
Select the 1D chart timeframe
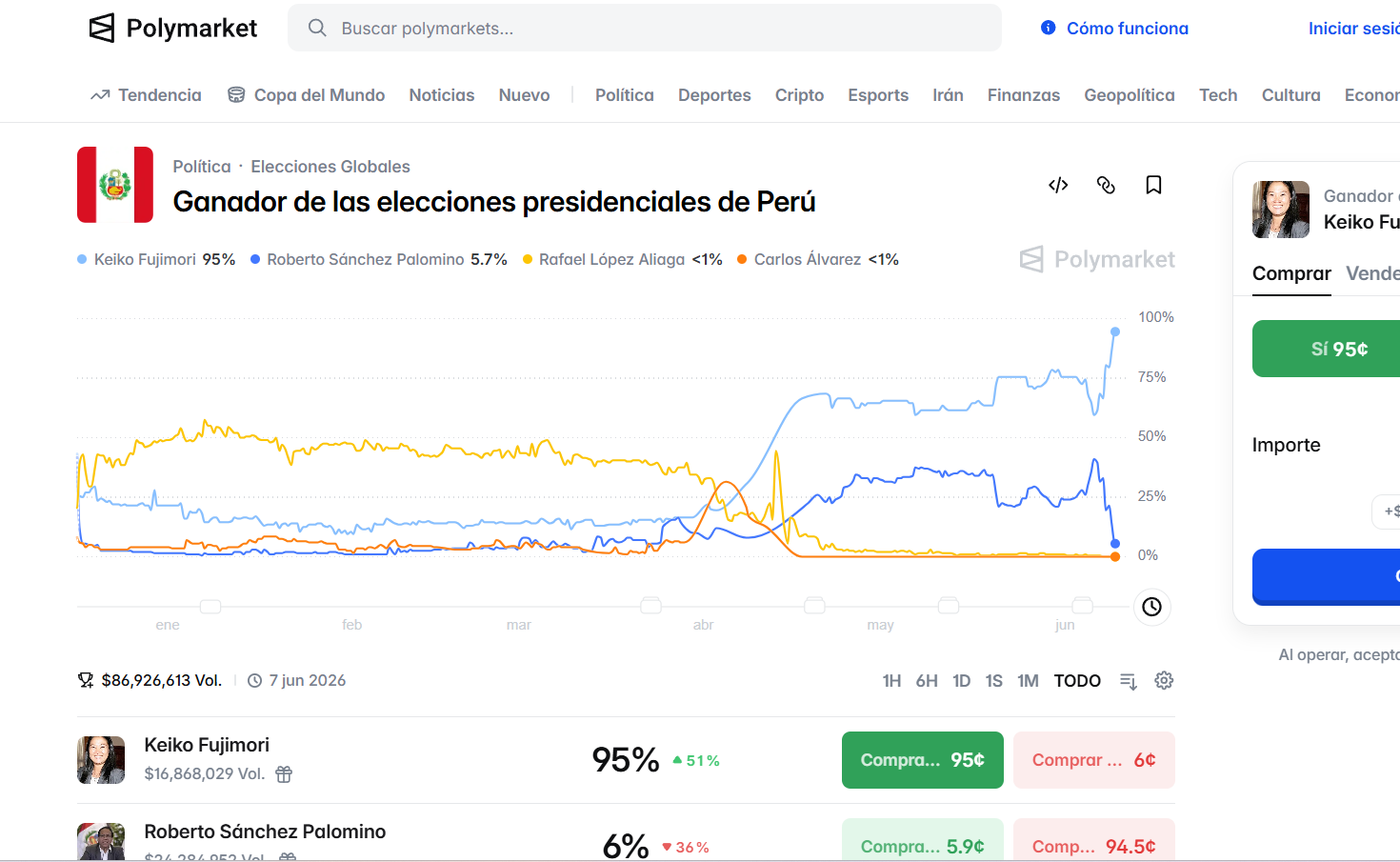[961, 681]
